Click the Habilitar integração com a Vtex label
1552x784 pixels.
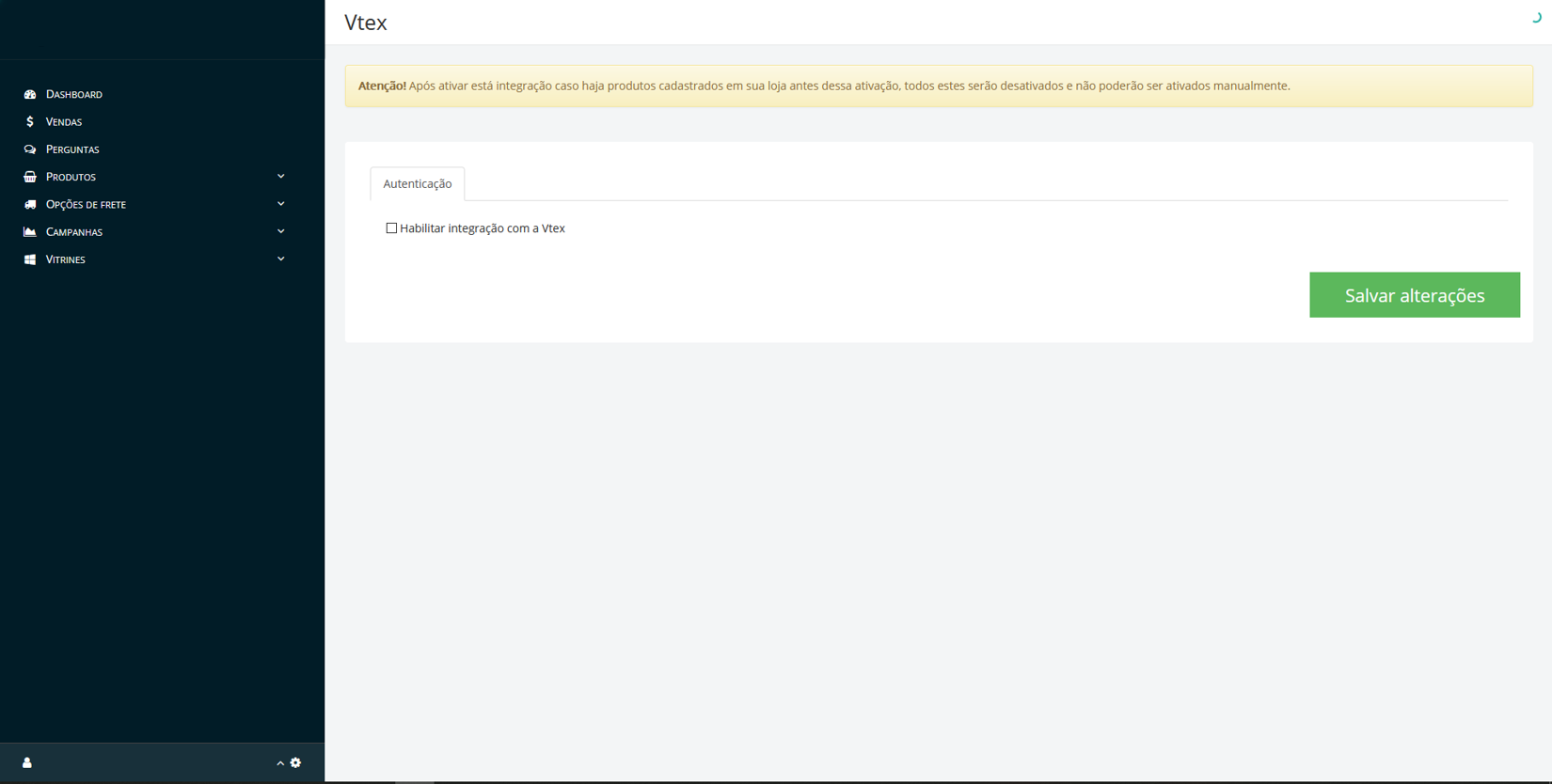483,228
